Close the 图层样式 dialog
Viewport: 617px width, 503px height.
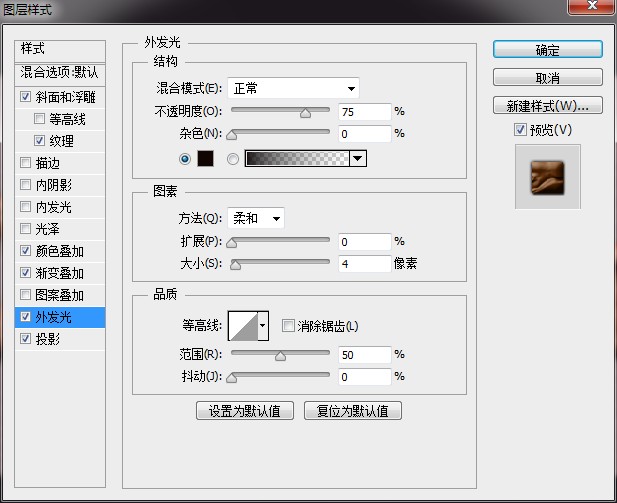591,6
